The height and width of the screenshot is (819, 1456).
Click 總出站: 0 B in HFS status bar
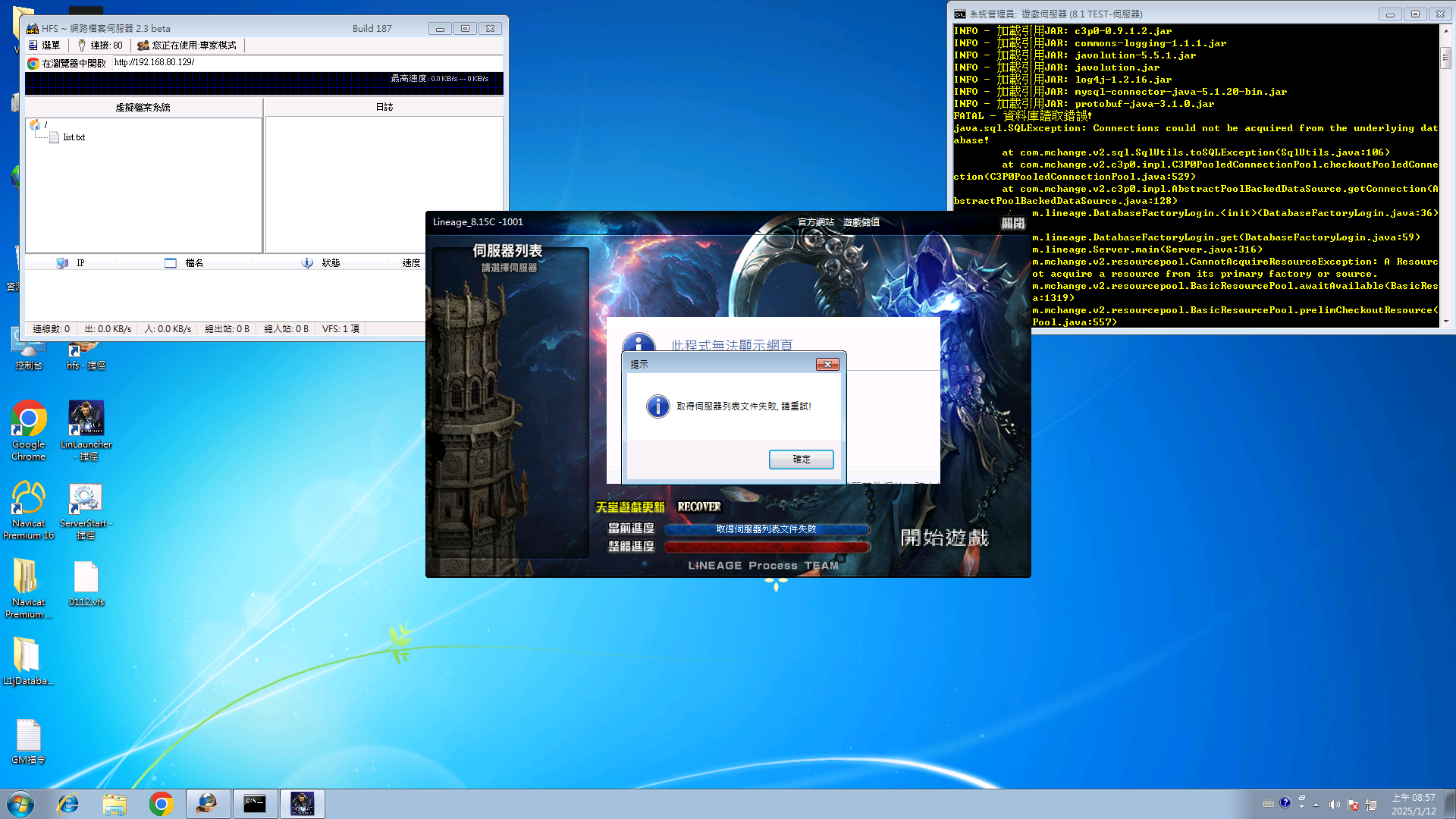[227, 329]
